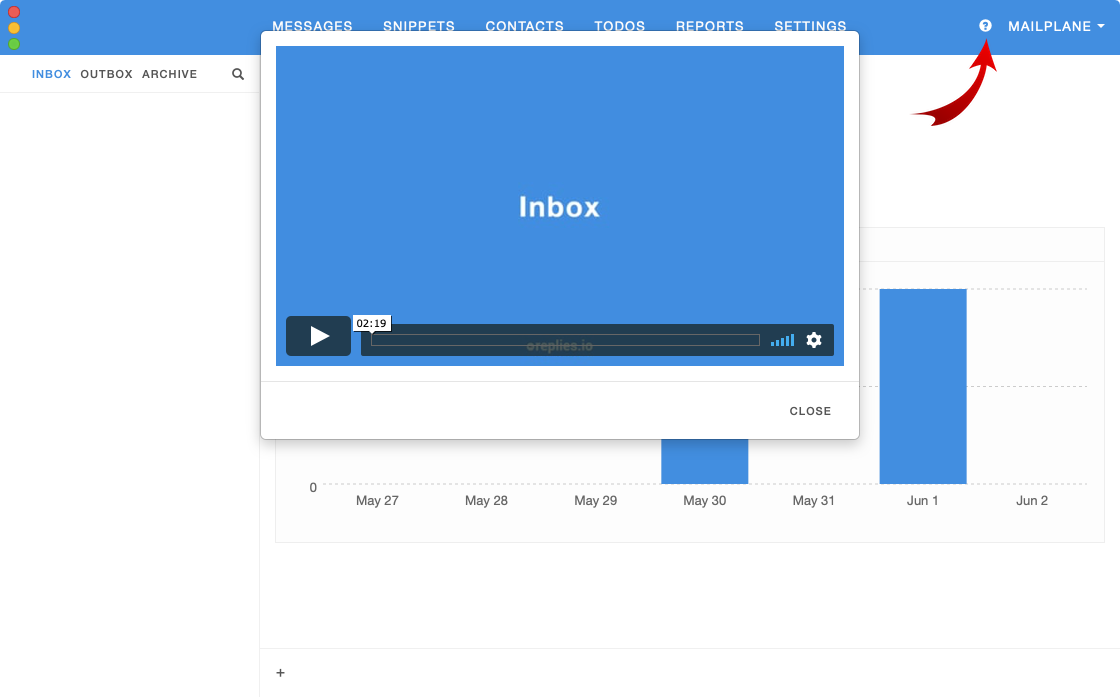Click the plus icon at bottom
1120x697 pixels.
point(280,673)
